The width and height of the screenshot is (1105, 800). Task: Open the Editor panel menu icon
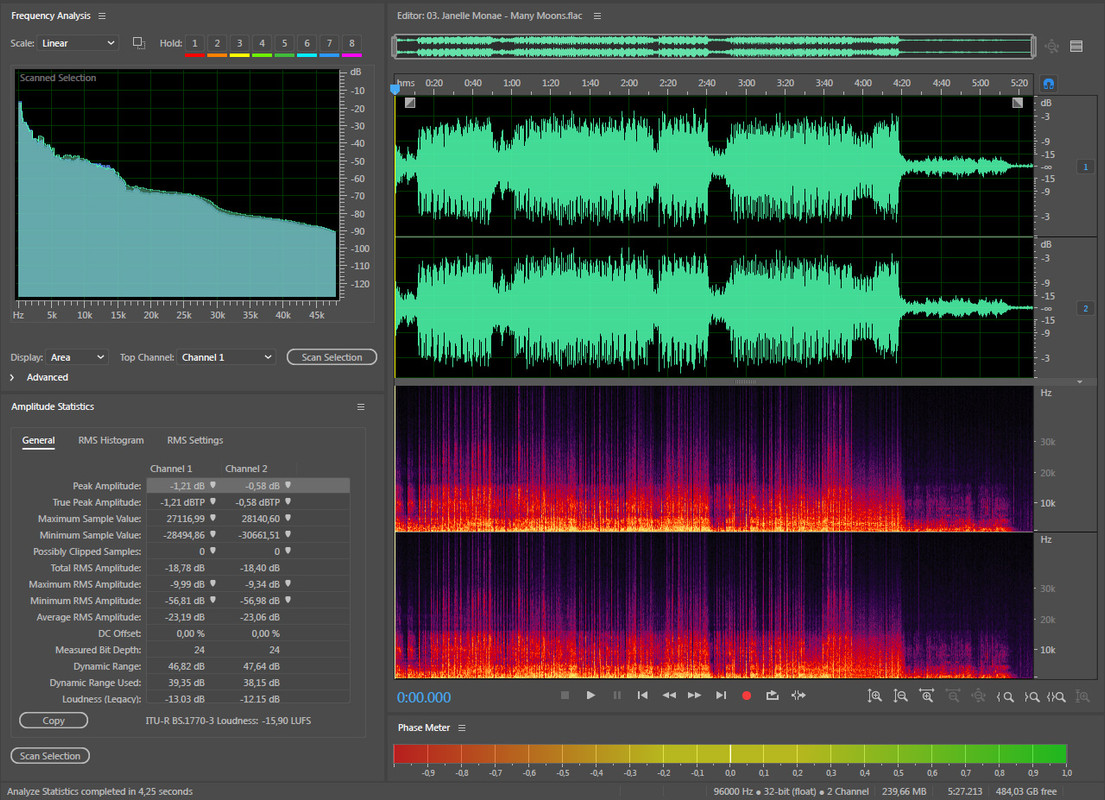[598, 16]
